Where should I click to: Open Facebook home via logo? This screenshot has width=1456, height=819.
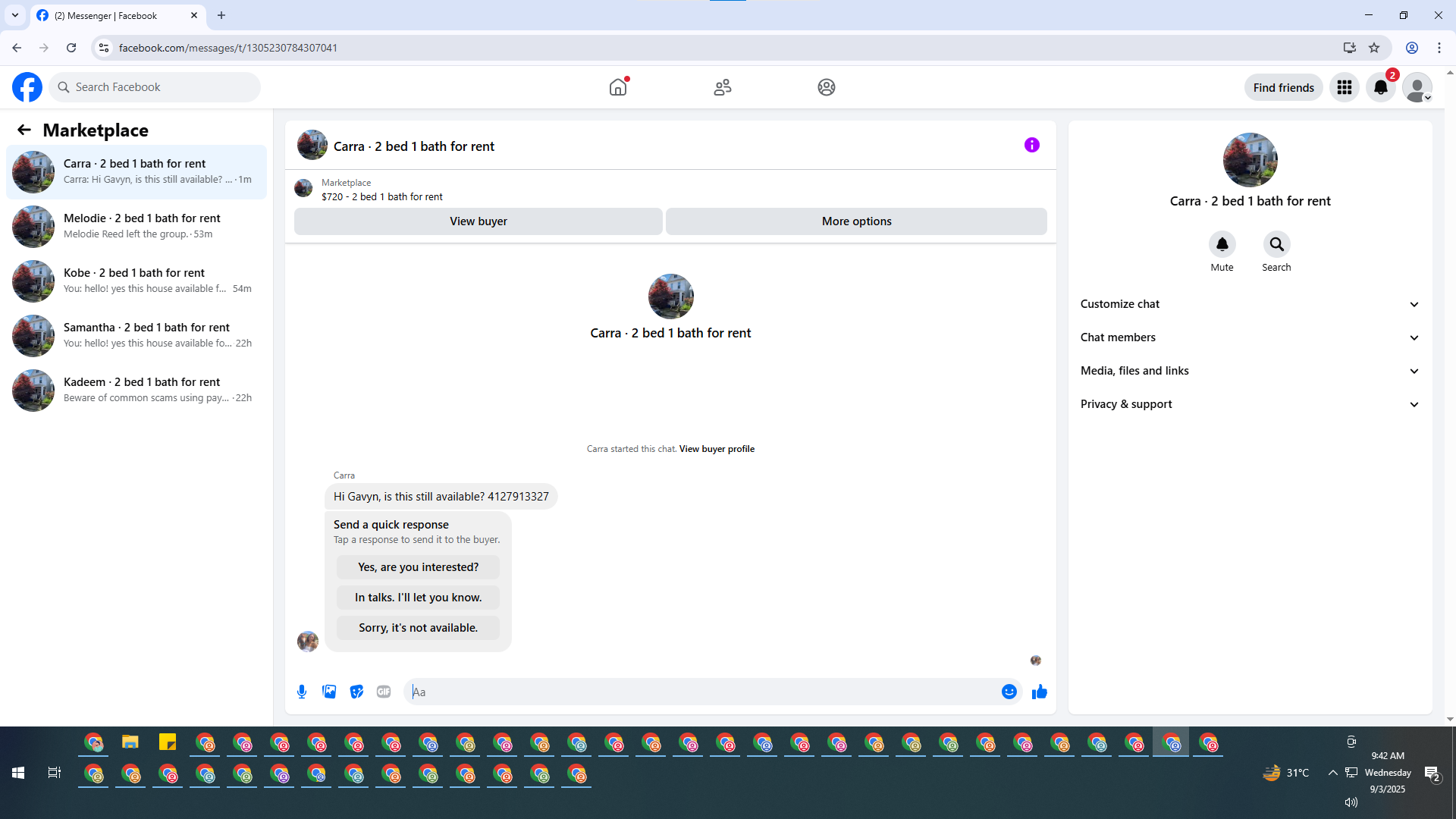(x=27, y=87)
